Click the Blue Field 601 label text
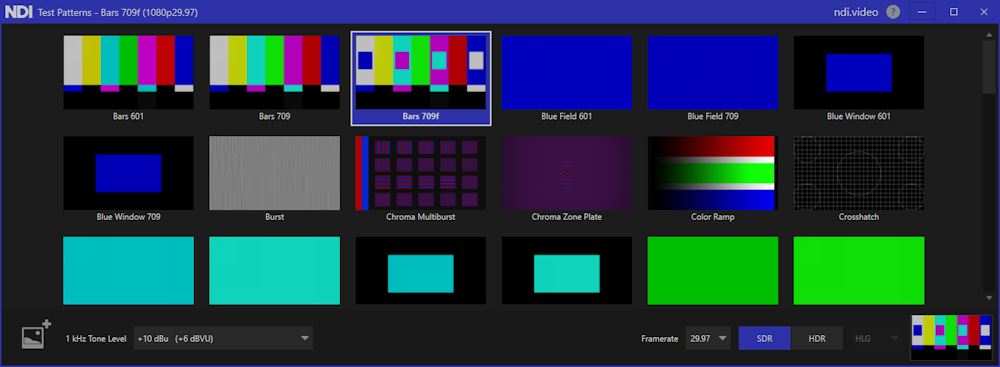Screen dimensions: 1000x367 (x=566, y=117)
